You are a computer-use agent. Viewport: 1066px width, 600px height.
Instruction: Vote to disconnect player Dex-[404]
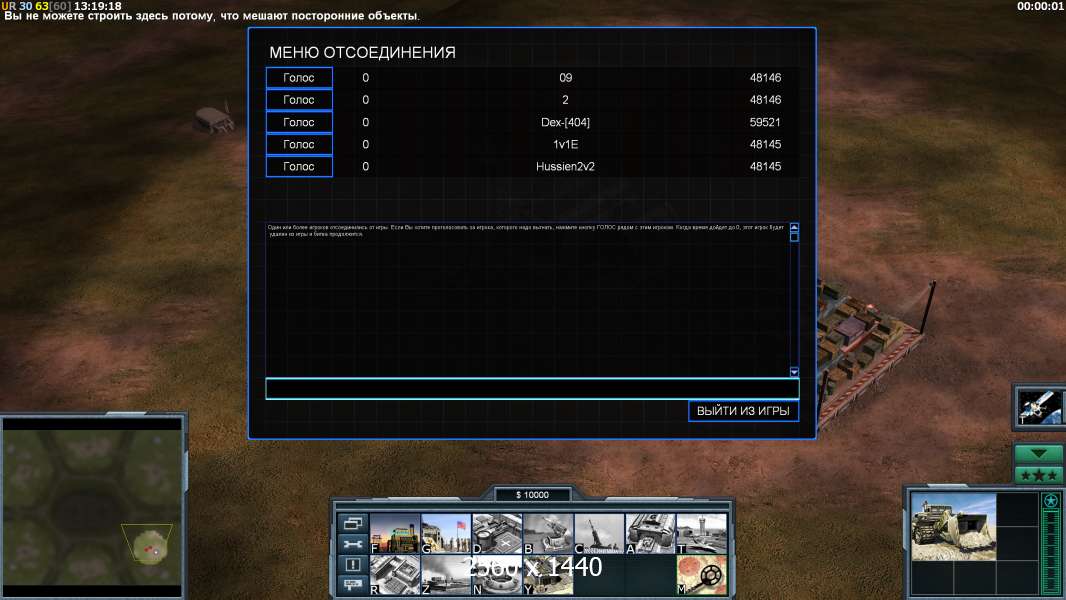click(x=299, y=122)
